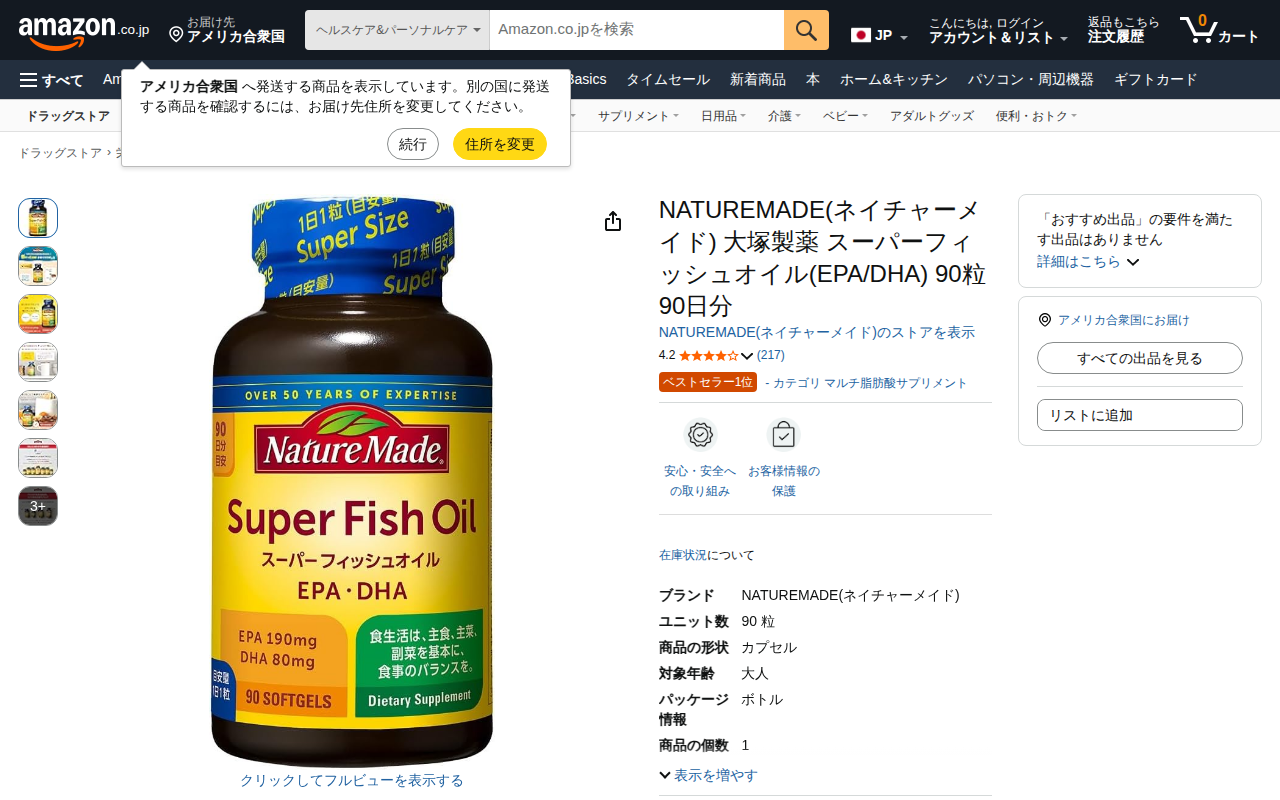1280x800 pixels.
Task: Click the すべての出品を見る button
Action: [1140, 358]
